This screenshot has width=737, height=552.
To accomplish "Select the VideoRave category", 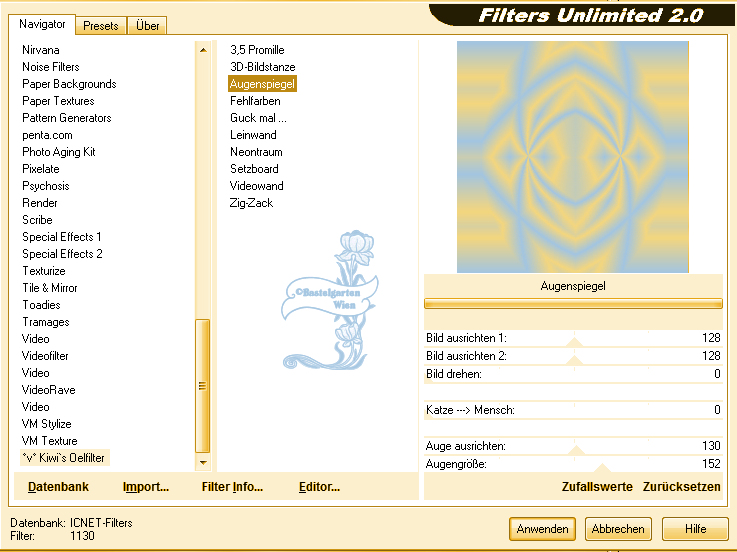I will click(48, 390).
